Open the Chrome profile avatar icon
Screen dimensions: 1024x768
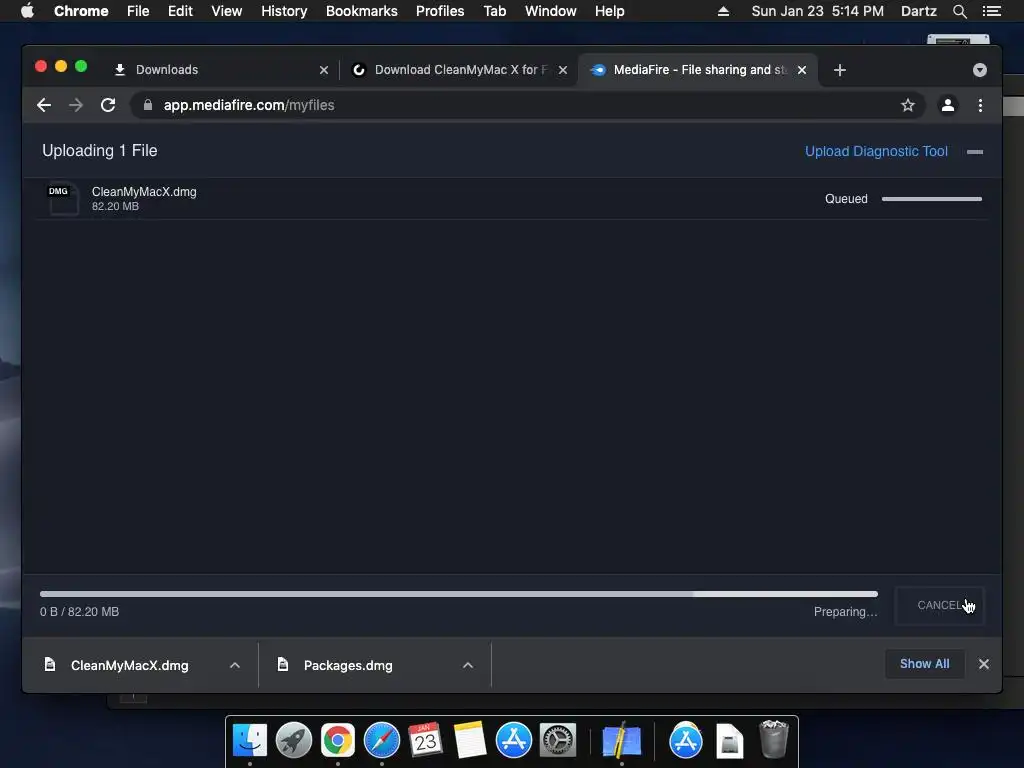tap(948, 105)
